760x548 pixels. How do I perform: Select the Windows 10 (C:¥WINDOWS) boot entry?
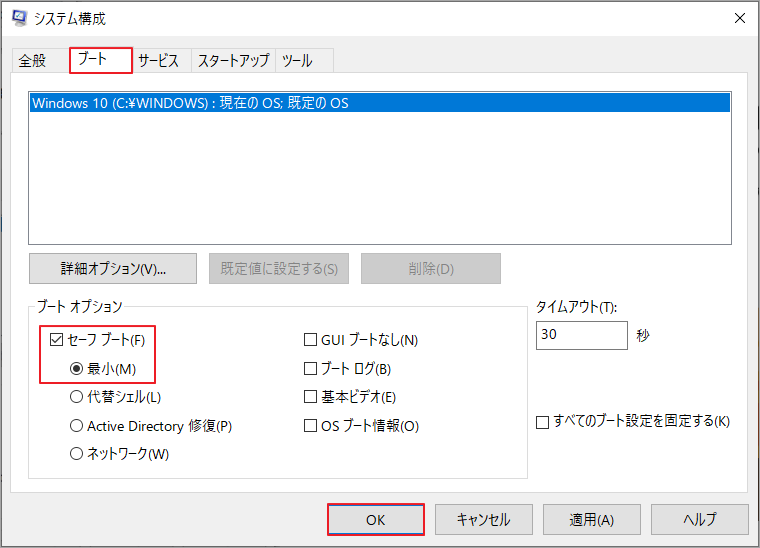pyautogui.click(x=380, y=103)
